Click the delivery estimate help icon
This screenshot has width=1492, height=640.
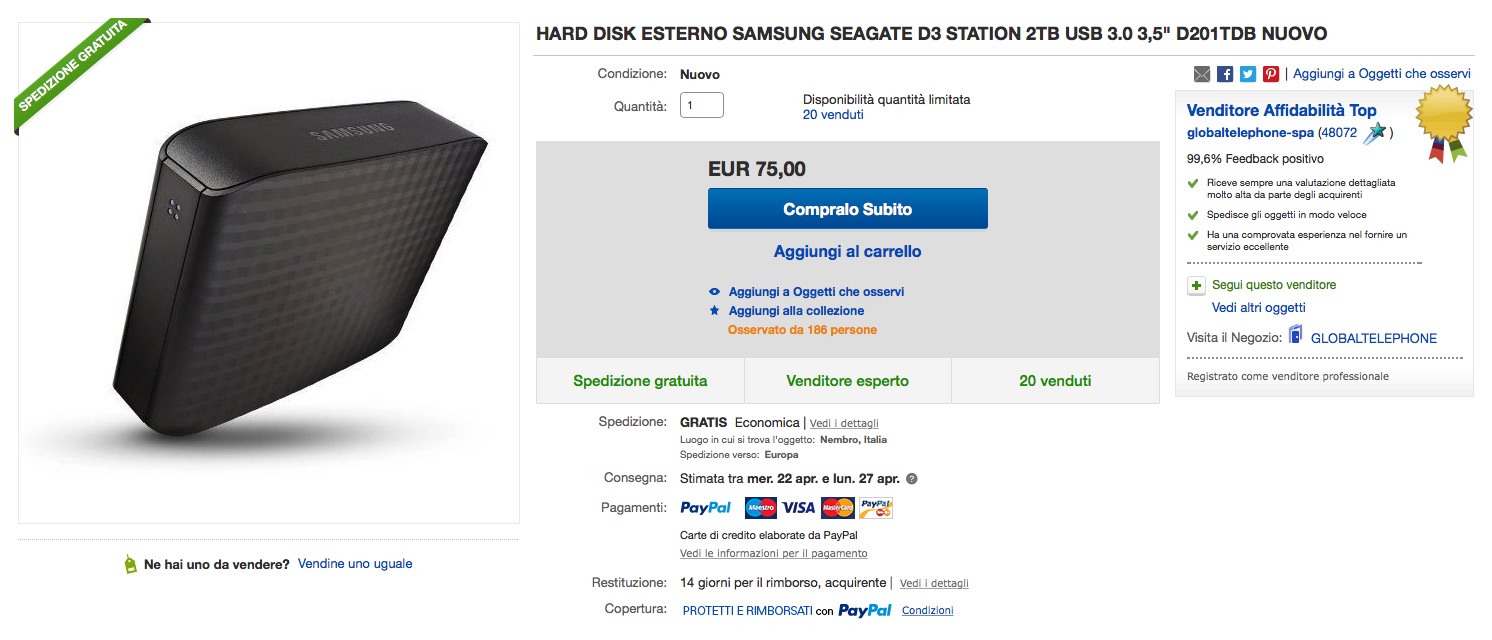pos(912,479)
